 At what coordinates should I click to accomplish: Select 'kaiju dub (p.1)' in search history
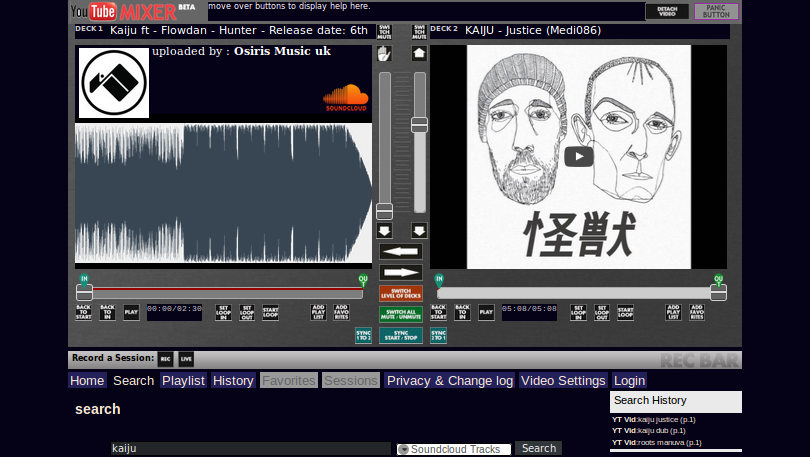(x=649, y=431)
